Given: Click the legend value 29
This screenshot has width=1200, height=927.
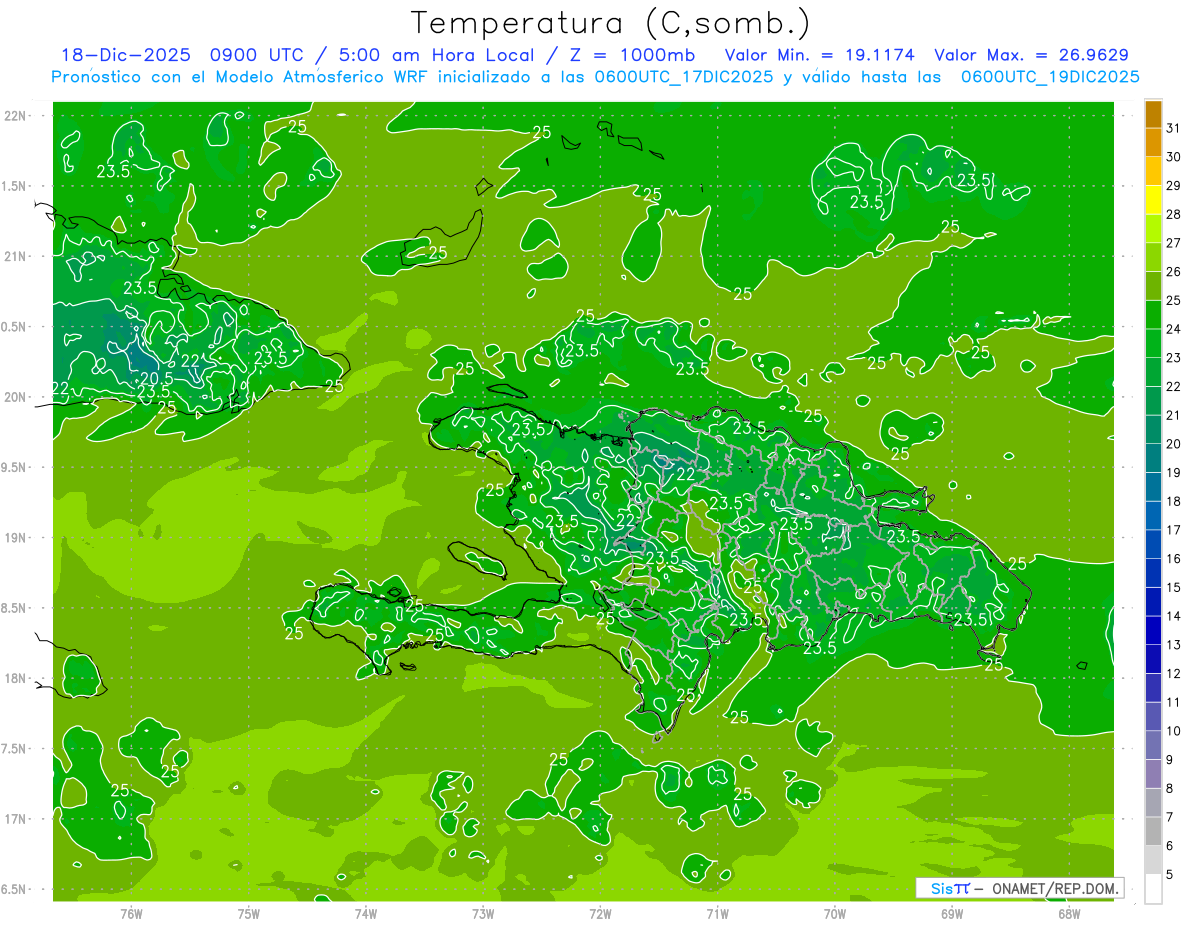Looking at the screenshot, I should (1174, 185).
